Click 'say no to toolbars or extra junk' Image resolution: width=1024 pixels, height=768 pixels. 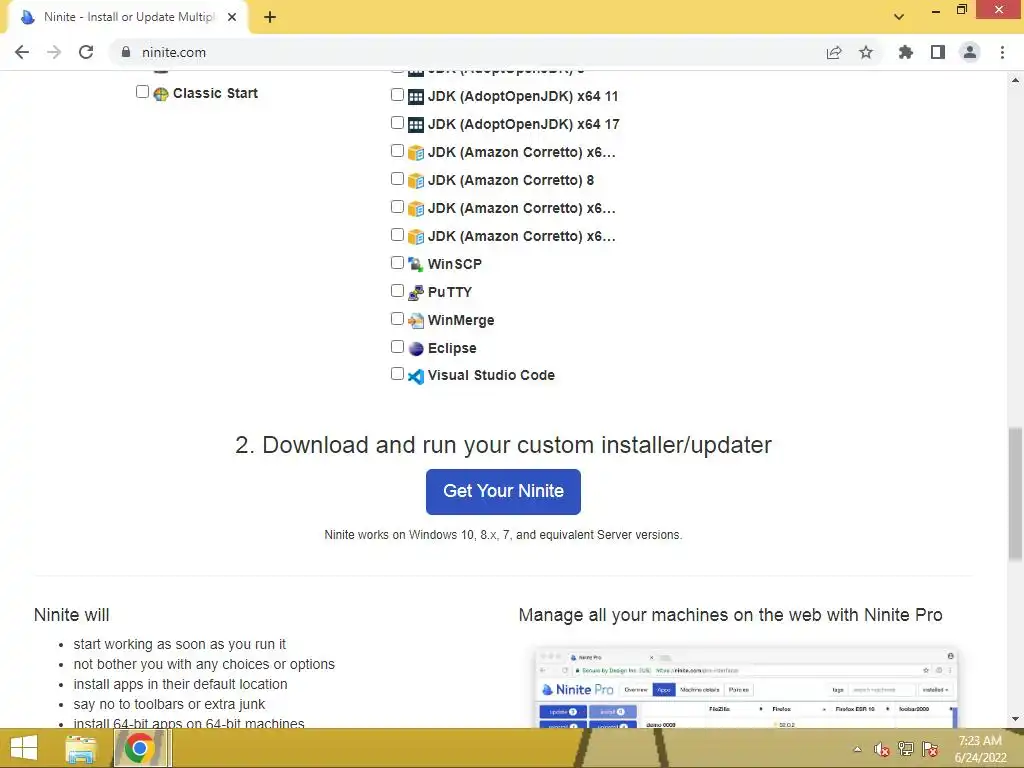[x=169, y=705]
